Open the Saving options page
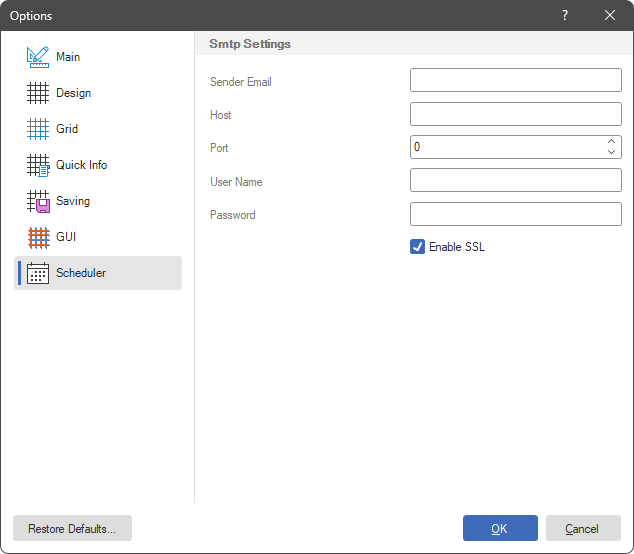 click(x=73, y=201)
